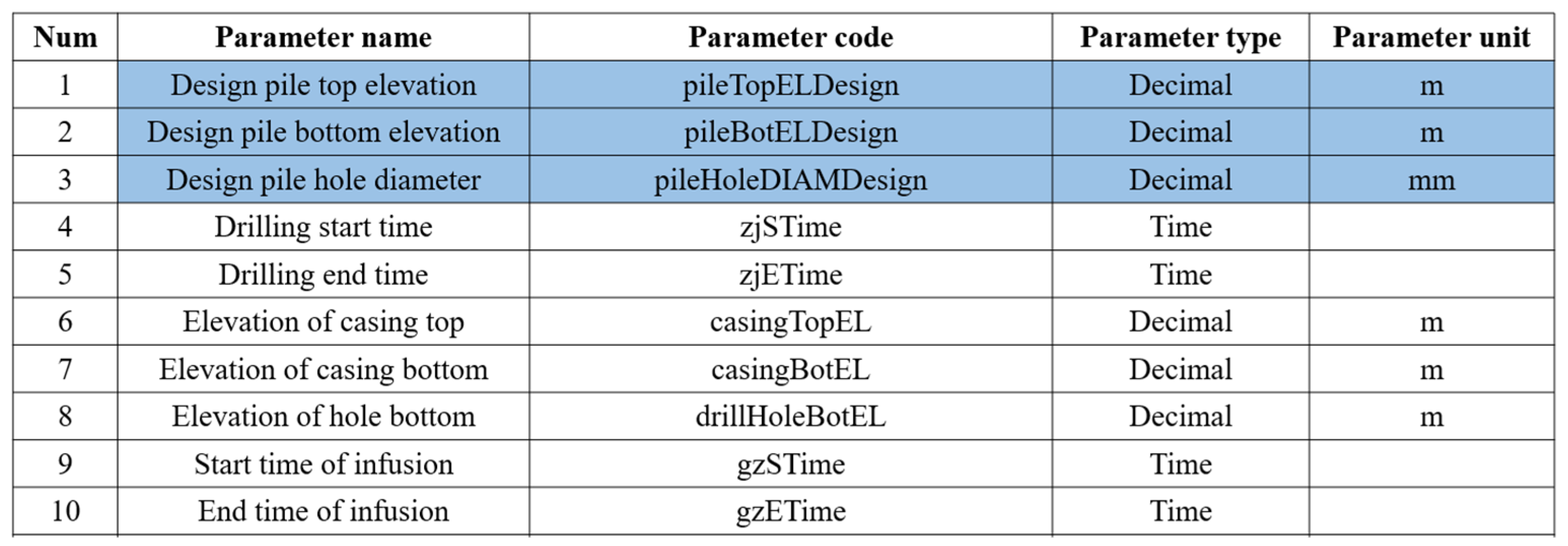Click the 'Parameter unit' column header
The width and height of the screenshot is (1568, 546).
click(x=1431, y=38)
